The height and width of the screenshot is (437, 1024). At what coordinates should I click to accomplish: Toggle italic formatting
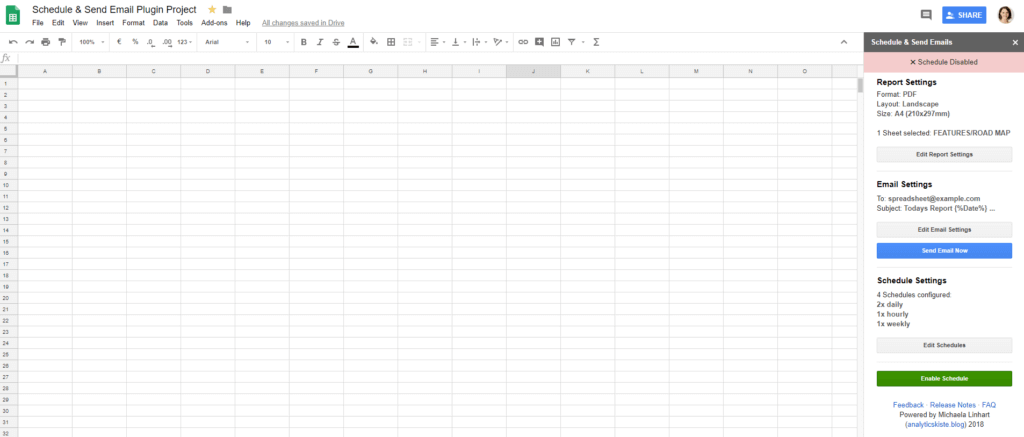pos(320,42)
